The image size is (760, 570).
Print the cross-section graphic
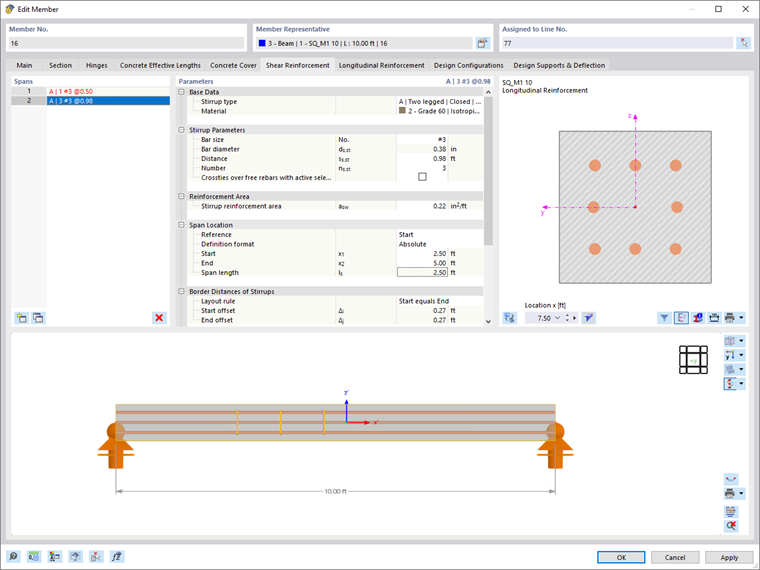click(x=730, y=318)
